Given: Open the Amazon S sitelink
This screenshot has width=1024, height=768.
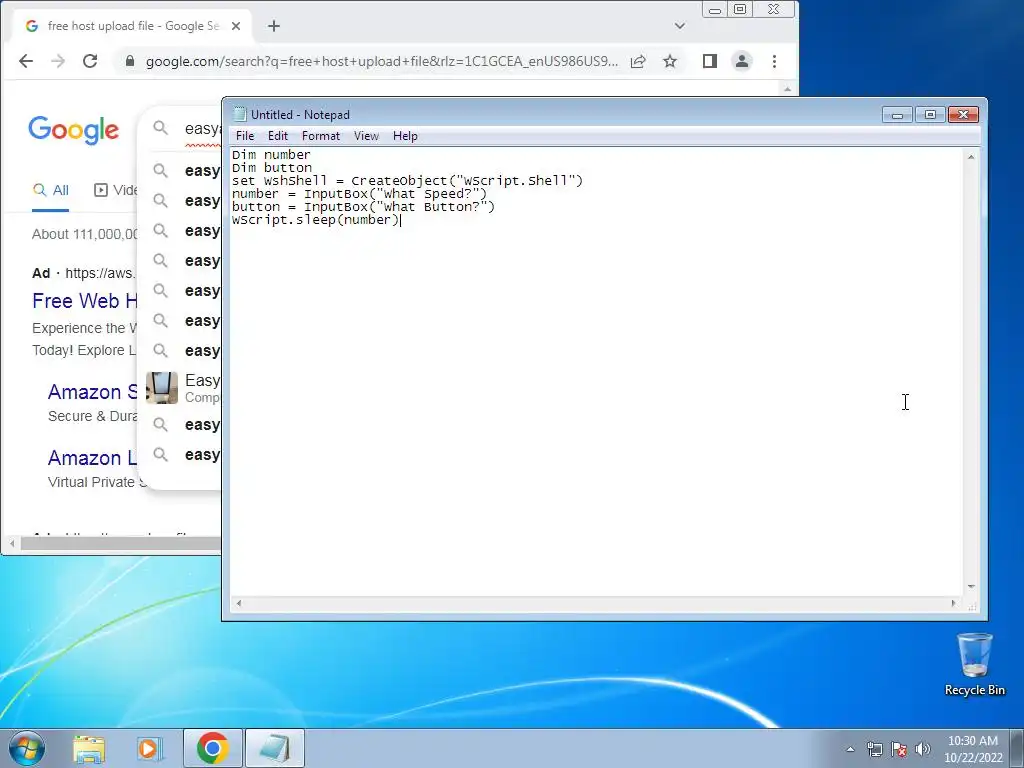Looking at the screenshot, I should pyautogui.click(x=93, y=392).
